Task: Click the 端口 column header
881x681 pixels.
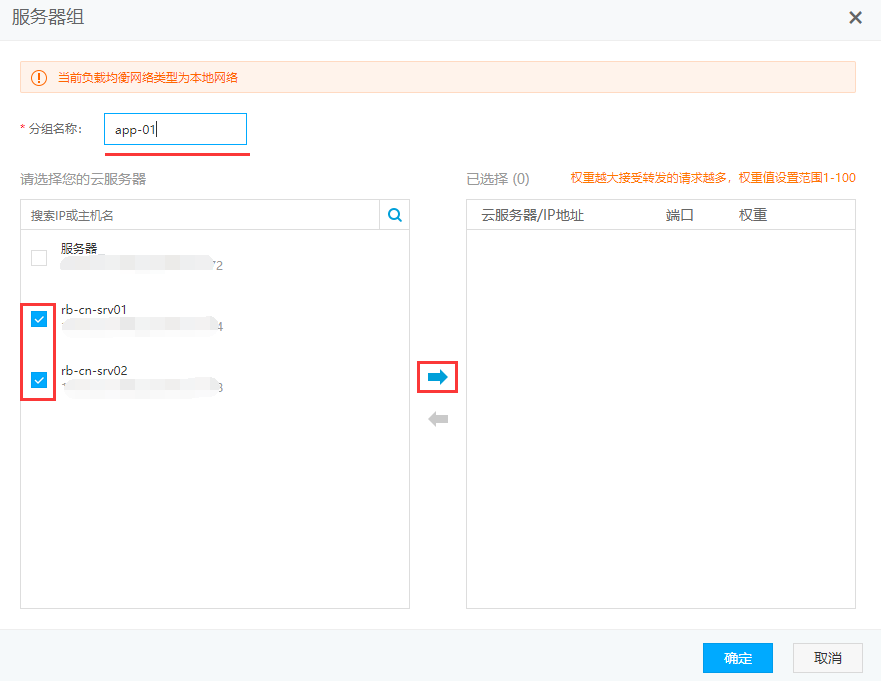Action: [x=680, y=215]
